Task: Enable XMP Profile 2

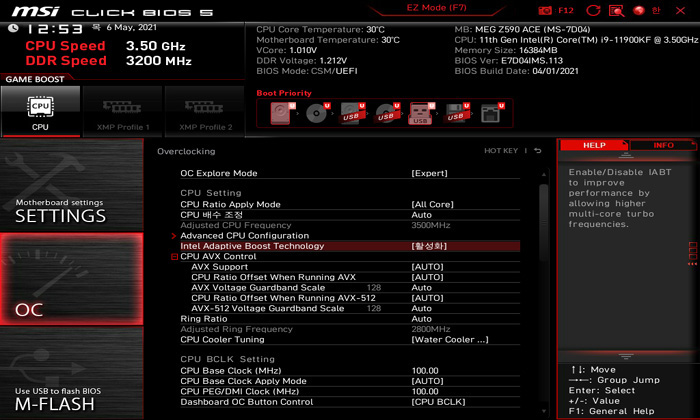Action: tap(204, 110)
